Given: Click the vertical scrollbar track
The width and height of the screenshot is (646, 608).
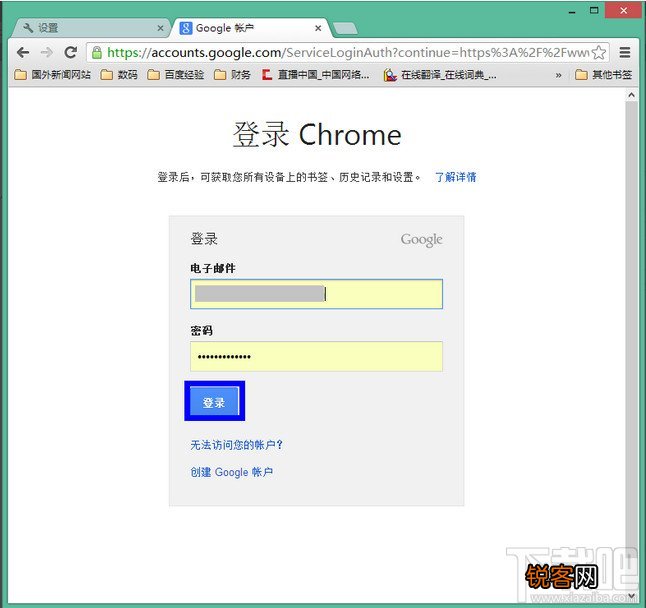Looking at the screenshot, I should pyautogui.click(x=631, y=346).
